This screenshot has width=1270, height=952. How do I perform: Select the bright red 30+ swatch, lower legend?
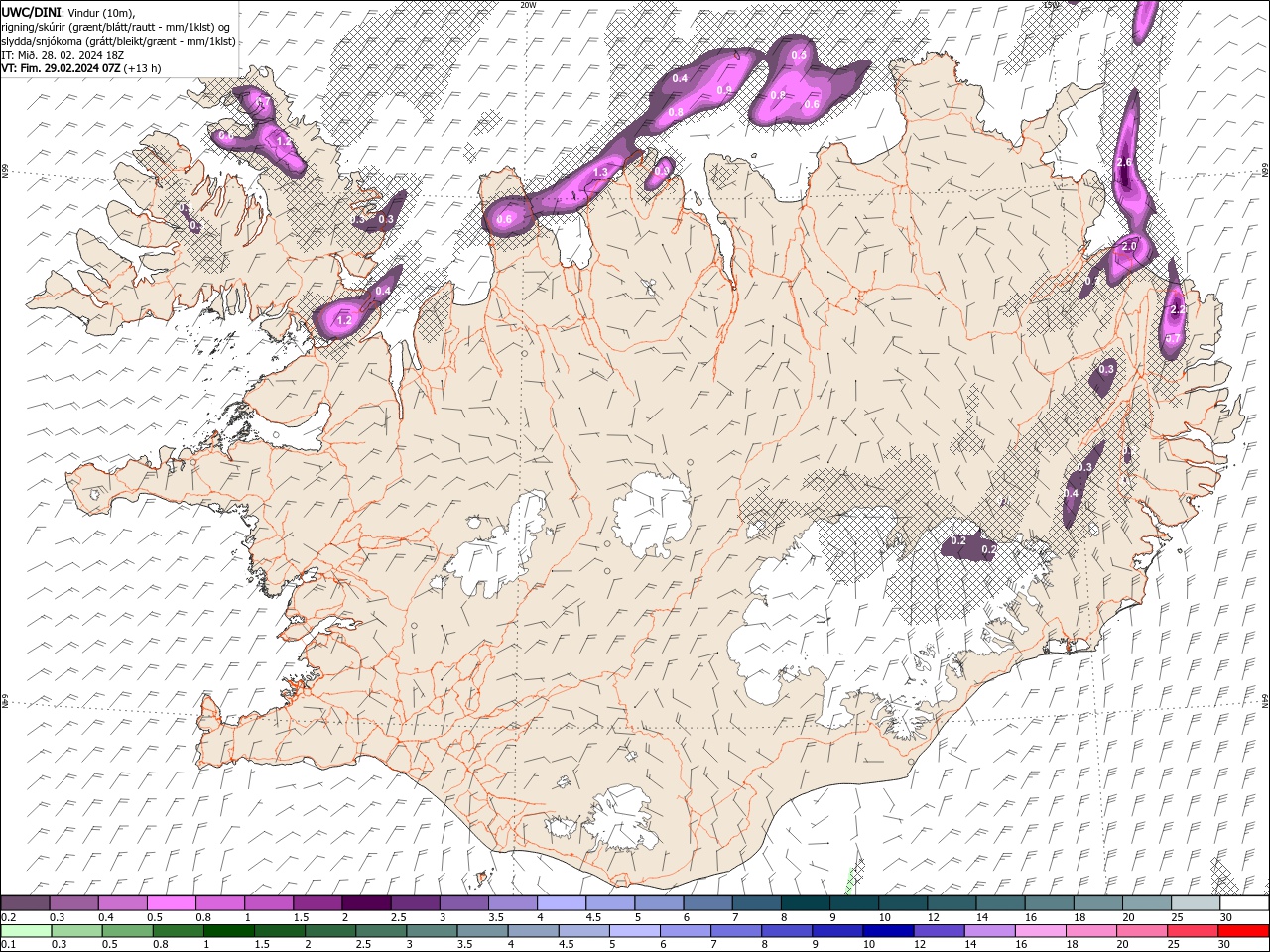(1243, 931)
